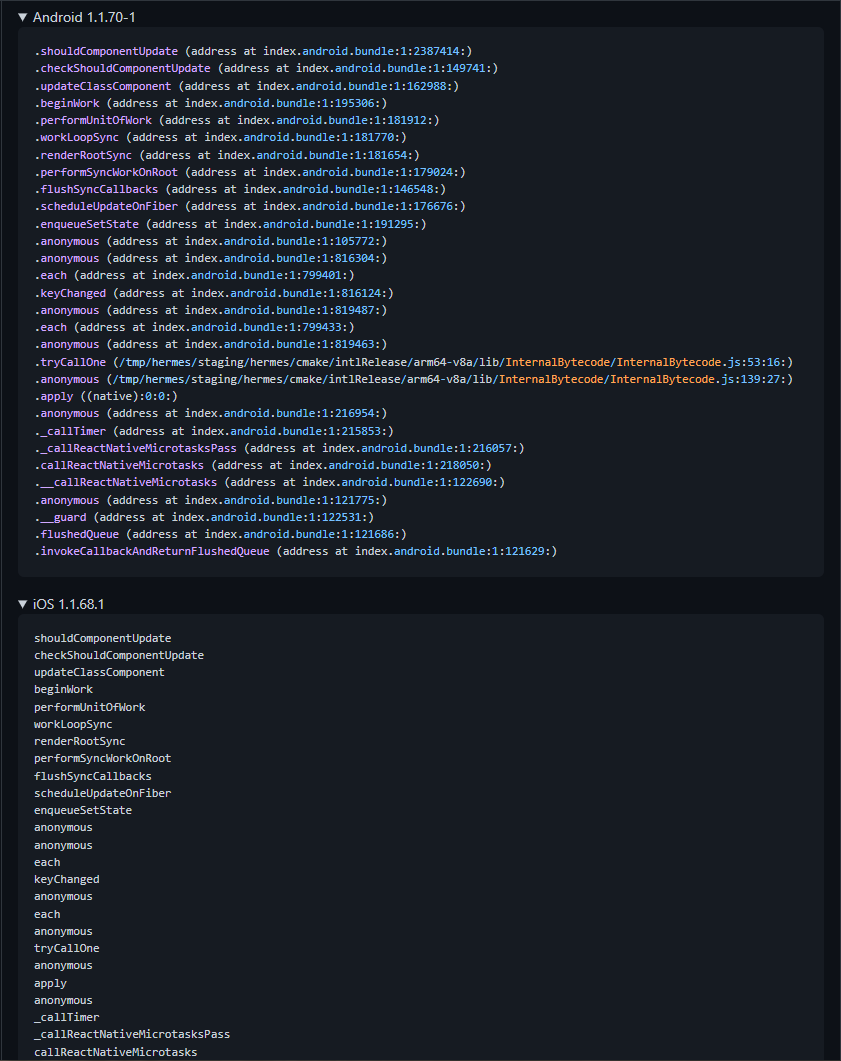The image size is (841, 1061).
Task: Click renderRootSync in the iOS trace
Action: click(80, 741)
